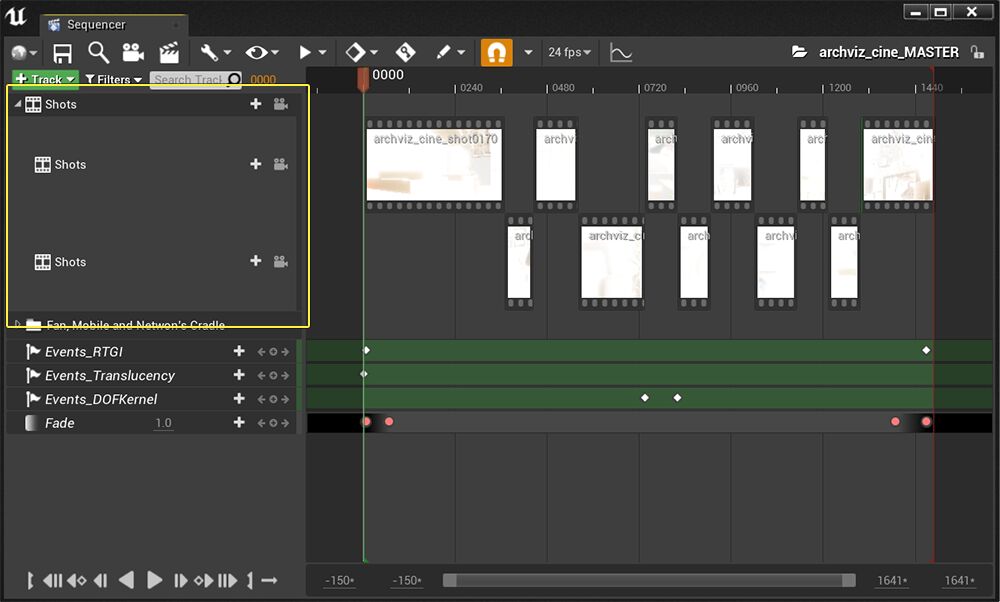Collapse the top-level Shots track
Image resolution: width=1000 pixels, height=602 pixels.
click(x=18, y=104)
